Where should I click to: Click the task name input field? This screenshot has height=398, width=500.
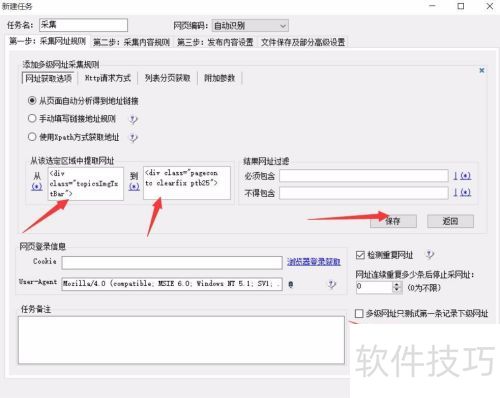pos(83,25)
